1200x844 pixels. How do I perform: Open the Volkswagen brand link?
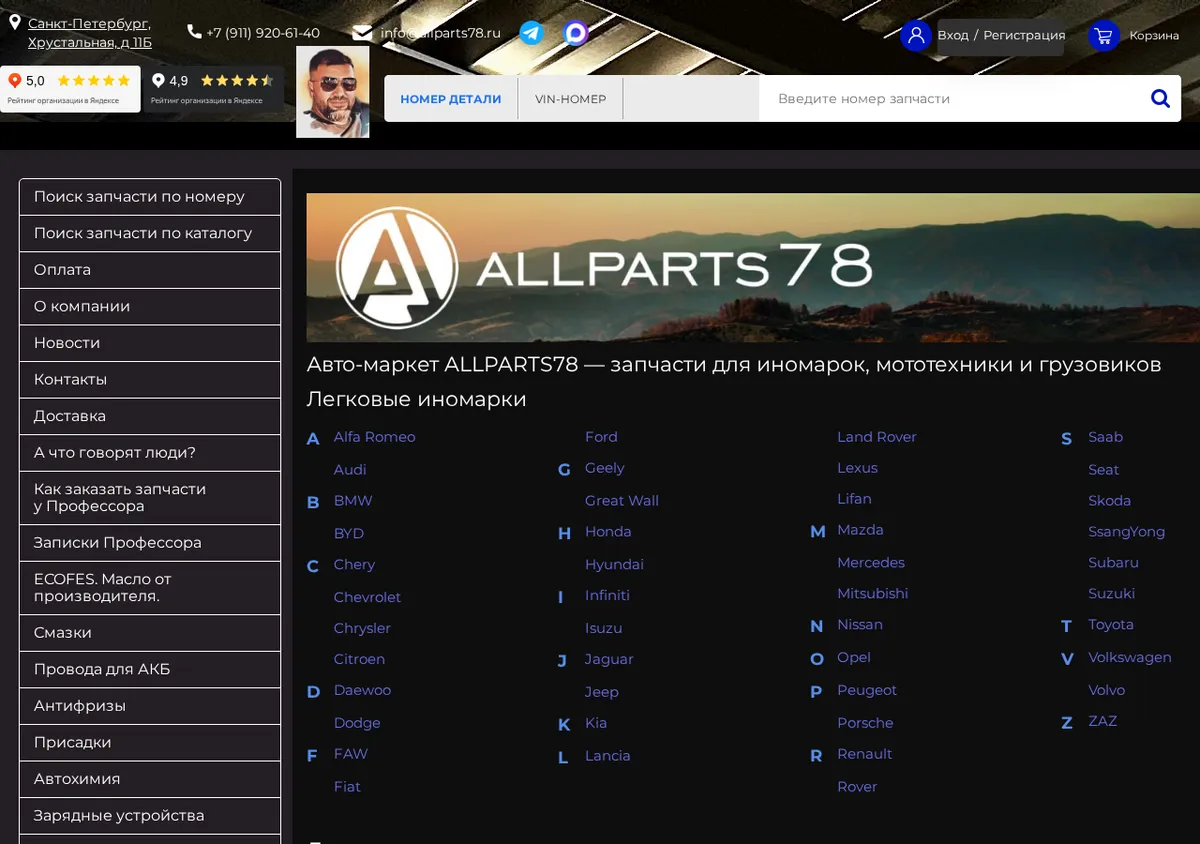(x=1130, y=658)
